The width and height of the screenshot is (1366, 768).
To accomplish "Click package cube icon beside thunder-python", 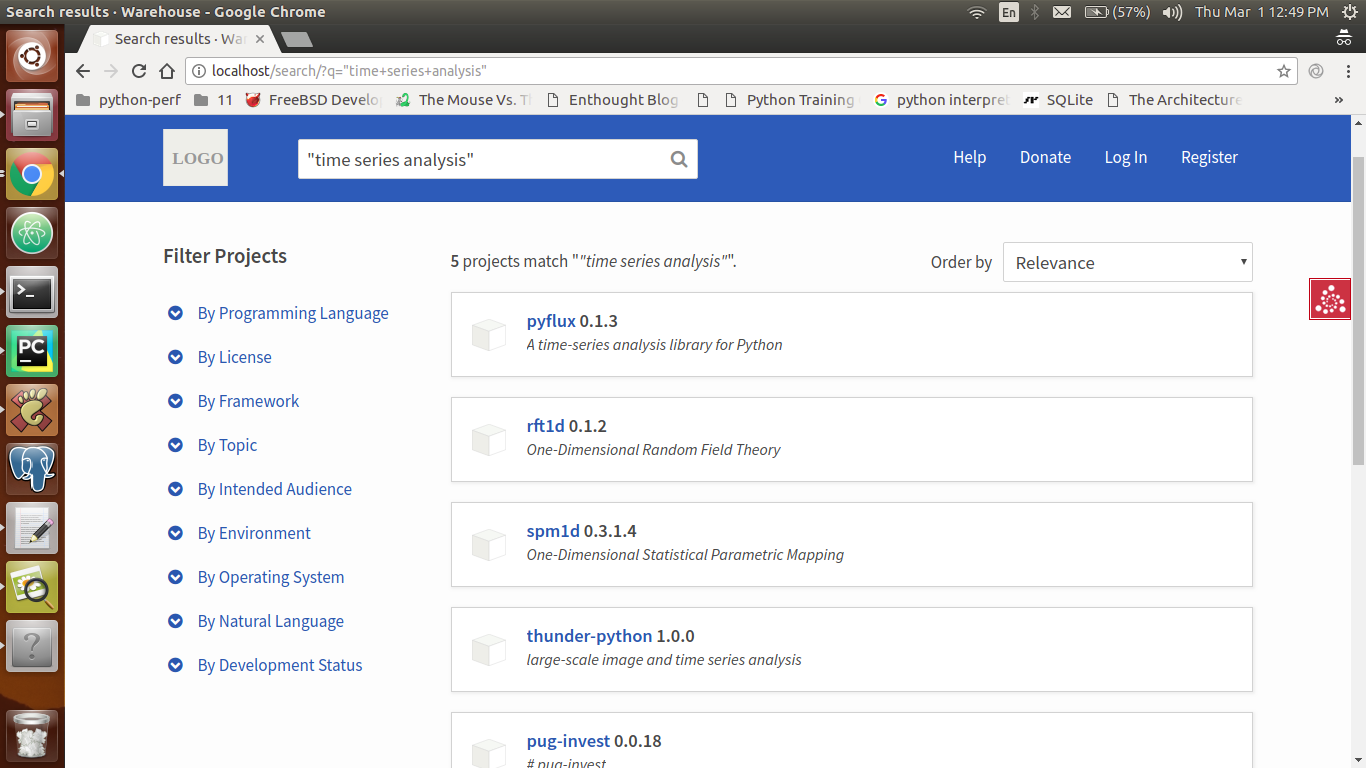I will 489,649.
